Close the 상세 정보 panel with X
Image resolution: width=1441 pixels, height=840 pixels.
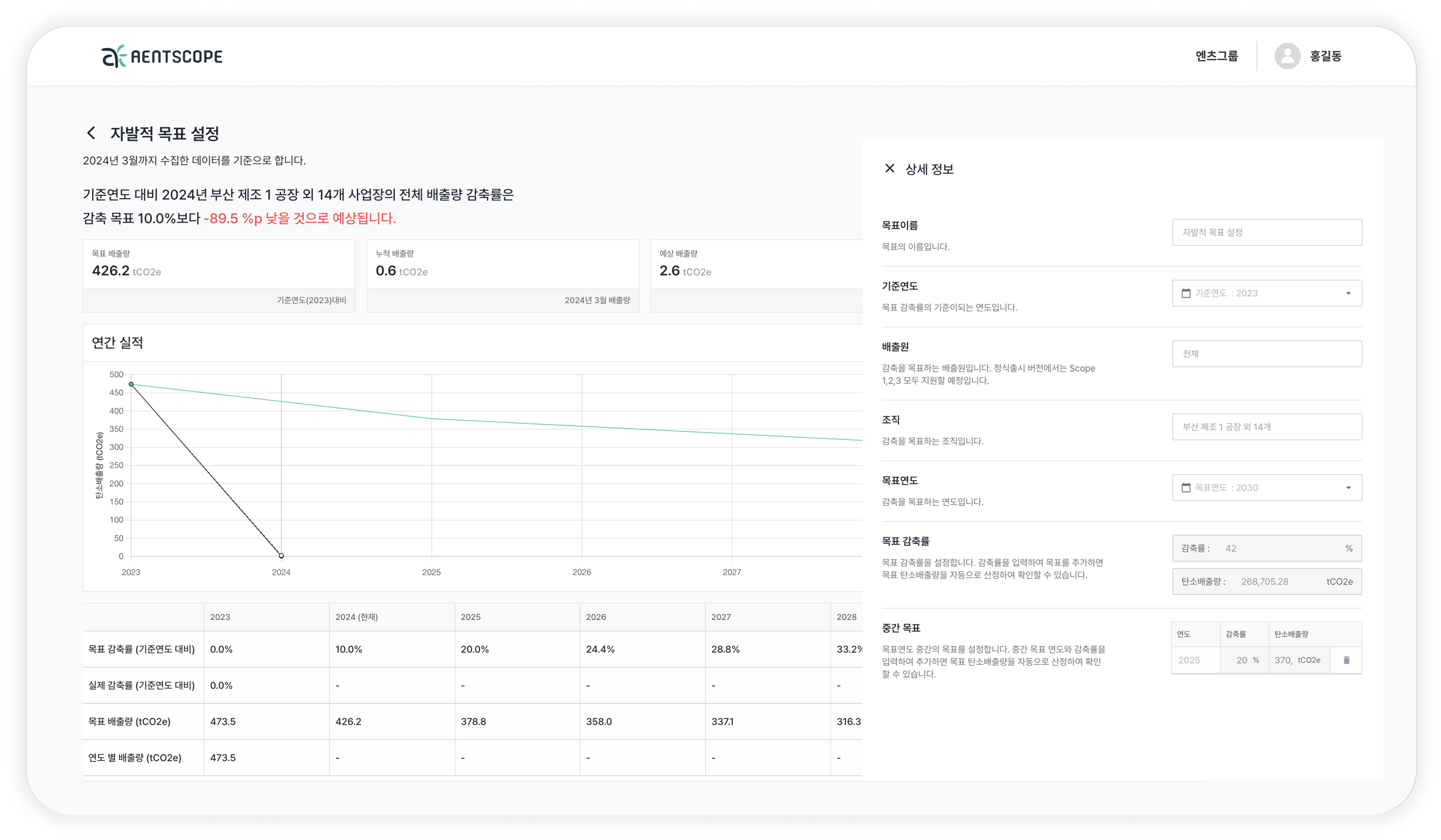(x=889, y=169)
